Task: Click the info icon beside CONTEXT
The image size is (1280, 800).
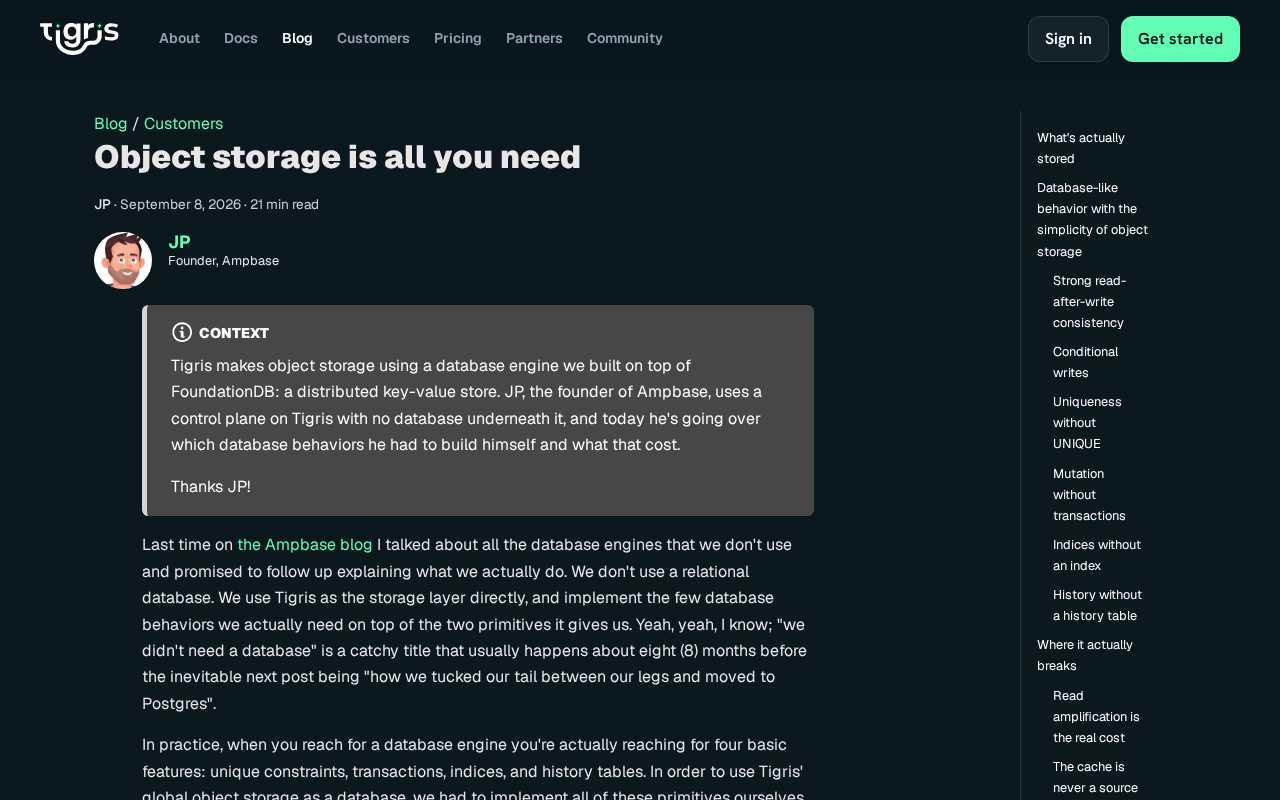Action: [182, 332]
